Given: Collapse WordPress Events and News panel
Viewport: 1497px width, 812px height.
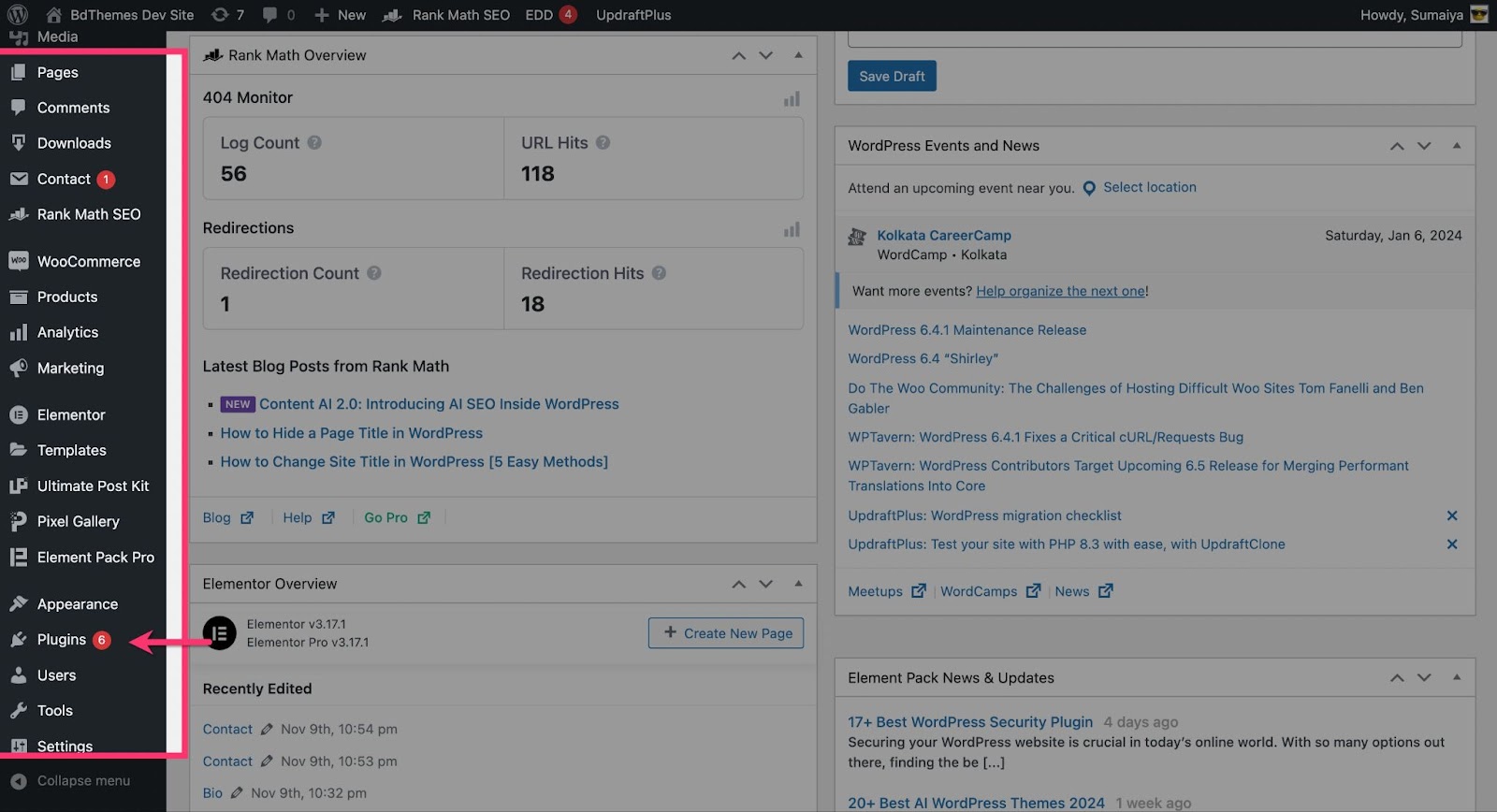Looking at the screenshot, I should [x=1457, y=146].
